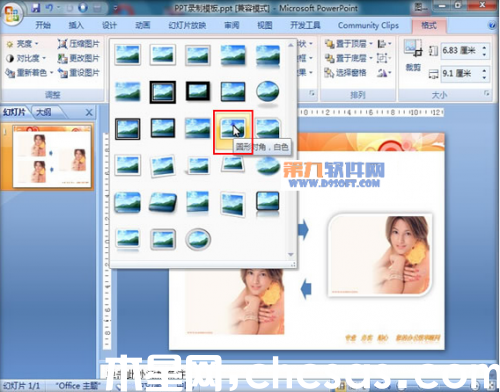The image size is (500, 392).
Task: Select the 格式 picture tools tab
Action: (x=429, y=26)
